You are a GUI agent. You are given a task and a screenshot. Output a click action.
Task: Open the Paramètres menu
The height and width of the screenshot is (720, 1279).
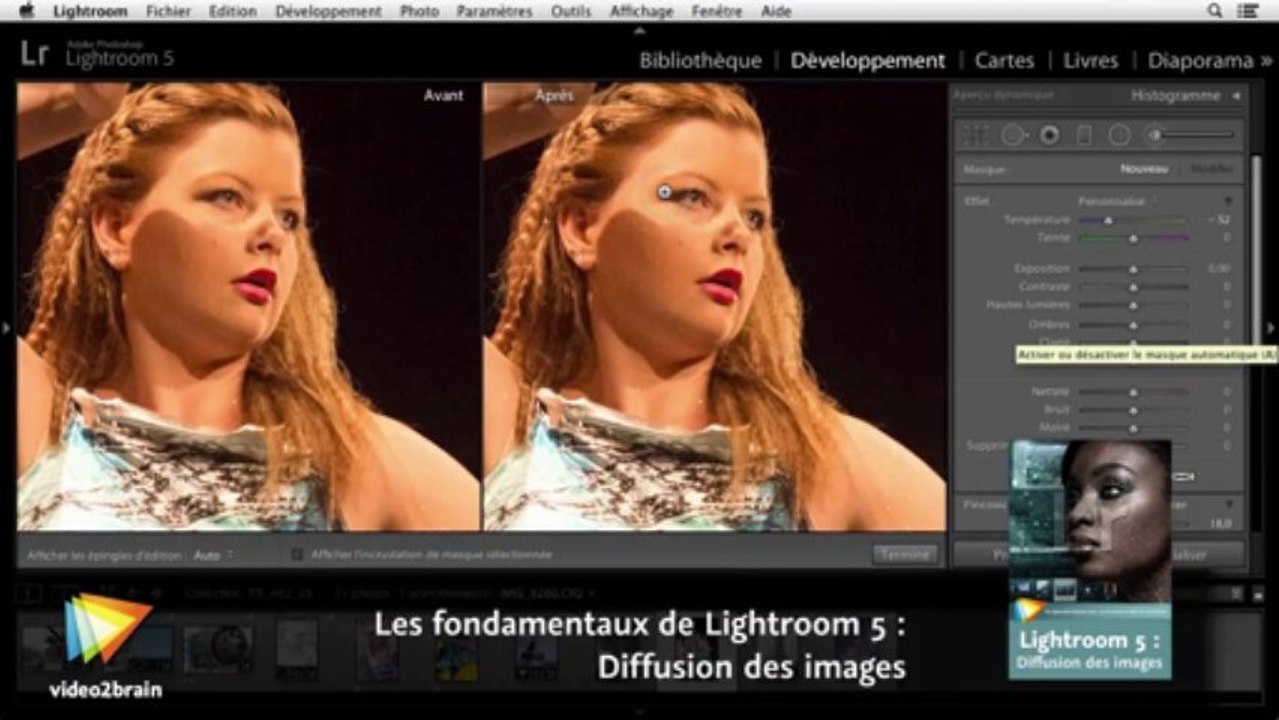[x=494, y=11]
